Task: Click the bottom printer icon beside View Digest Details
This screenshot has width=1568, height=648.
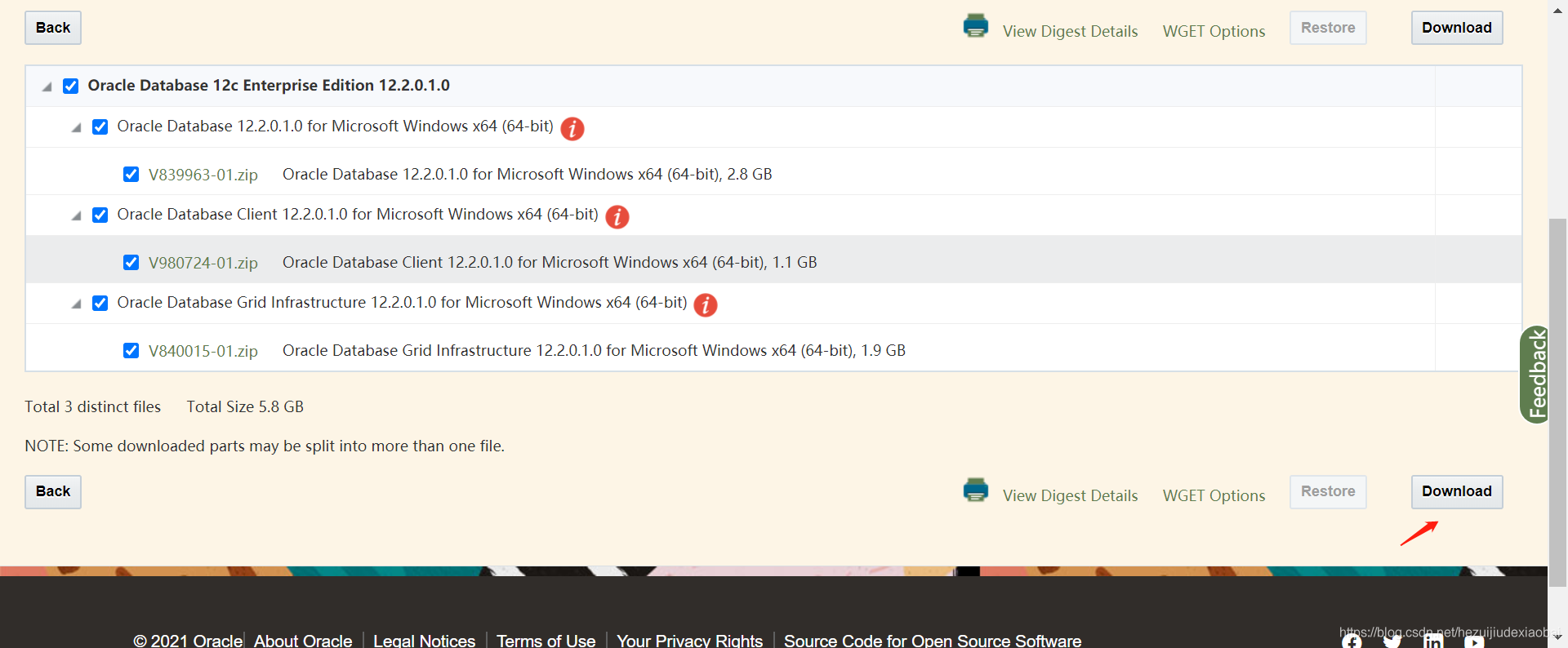Action: (x=975, y=490)
